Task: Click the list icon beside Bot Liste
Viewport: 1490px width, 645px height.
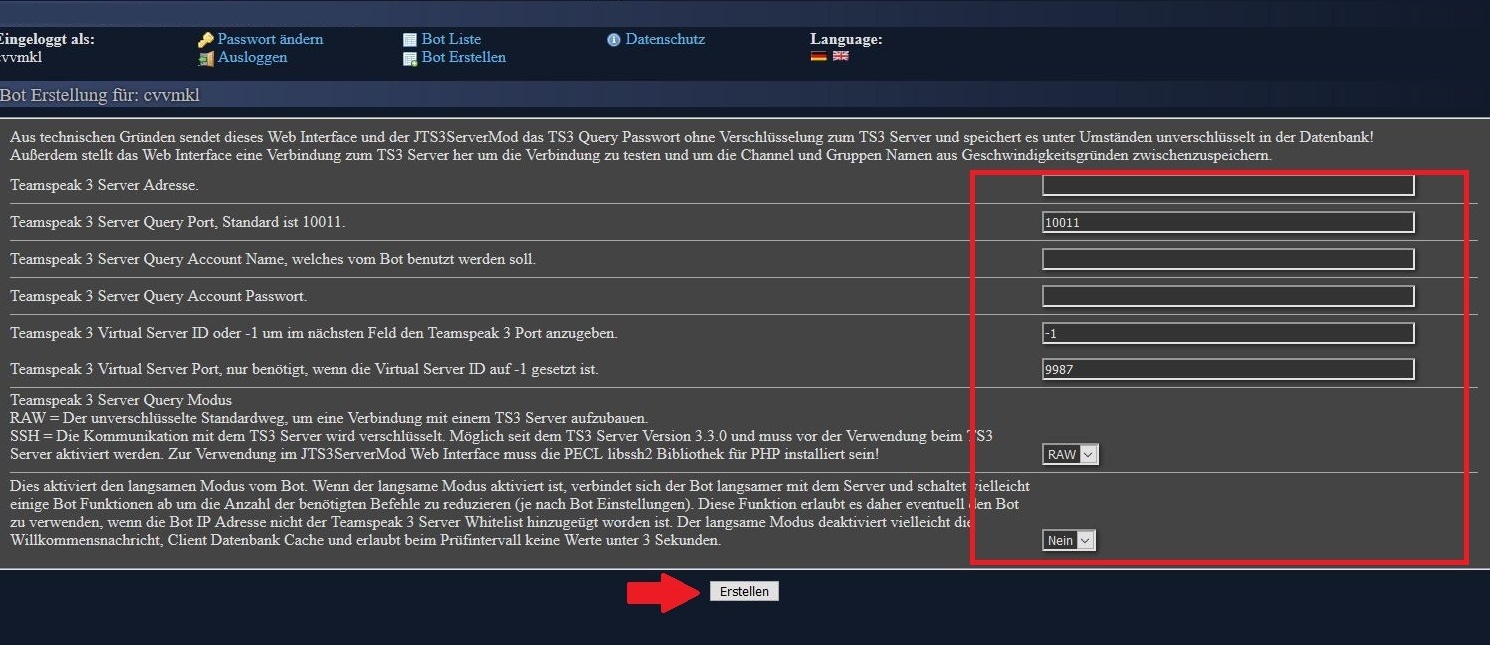Action: point(410,40)
